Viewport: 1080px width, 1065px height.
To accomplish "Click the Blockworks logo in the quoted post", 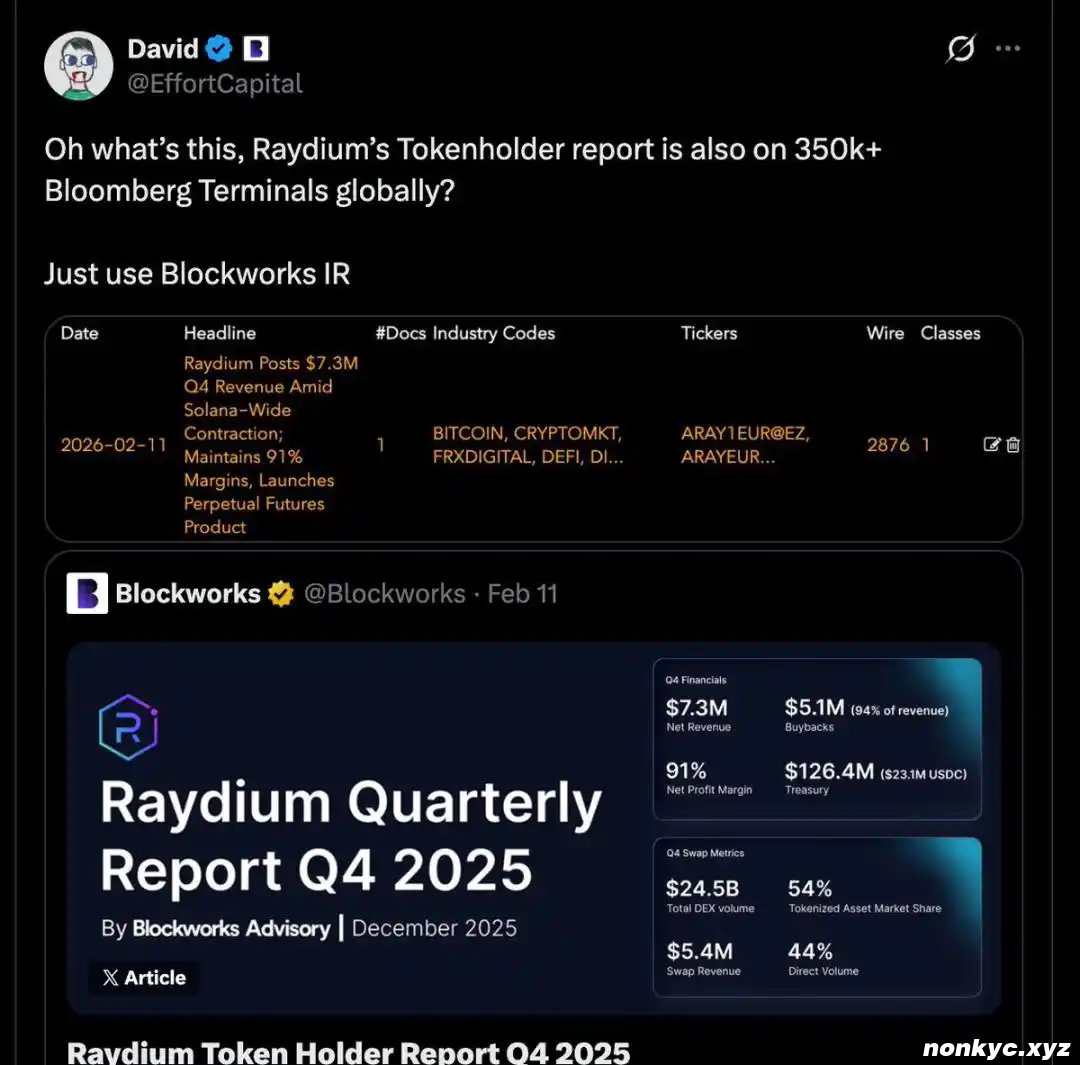I will click(x=87, y=593).
